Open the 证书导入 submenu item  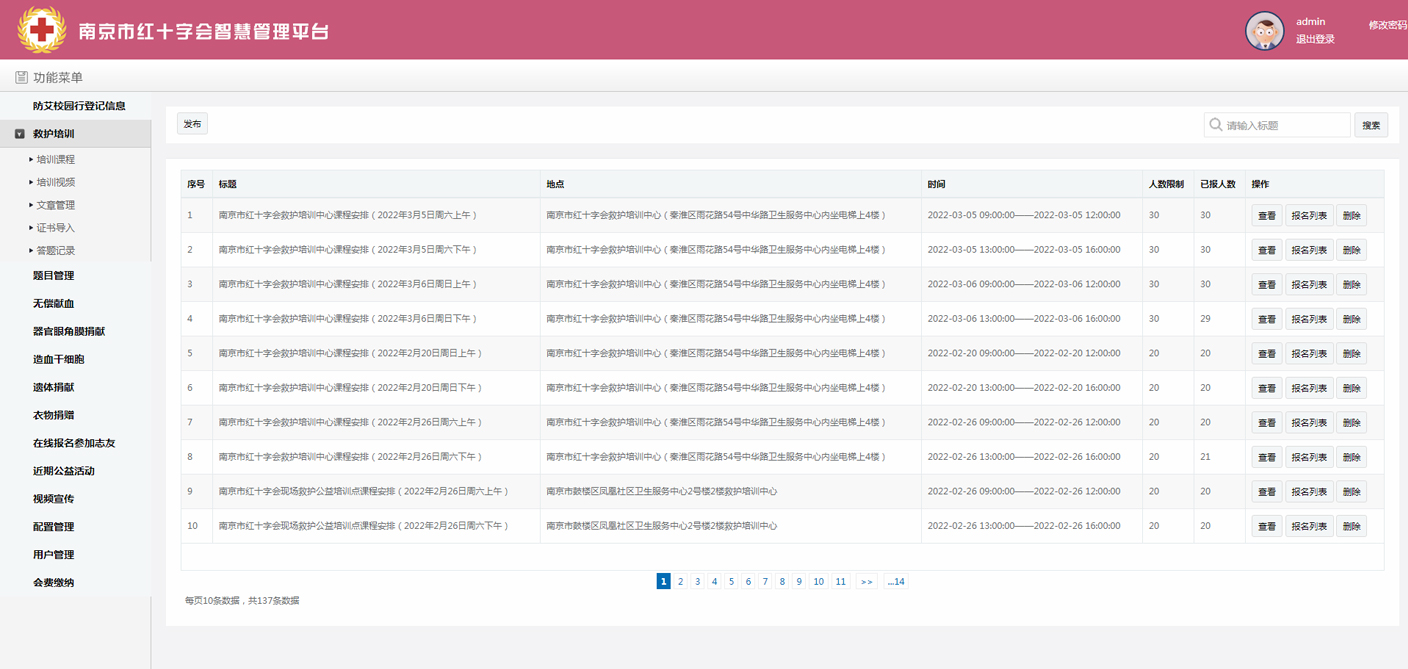pos(55,228)
